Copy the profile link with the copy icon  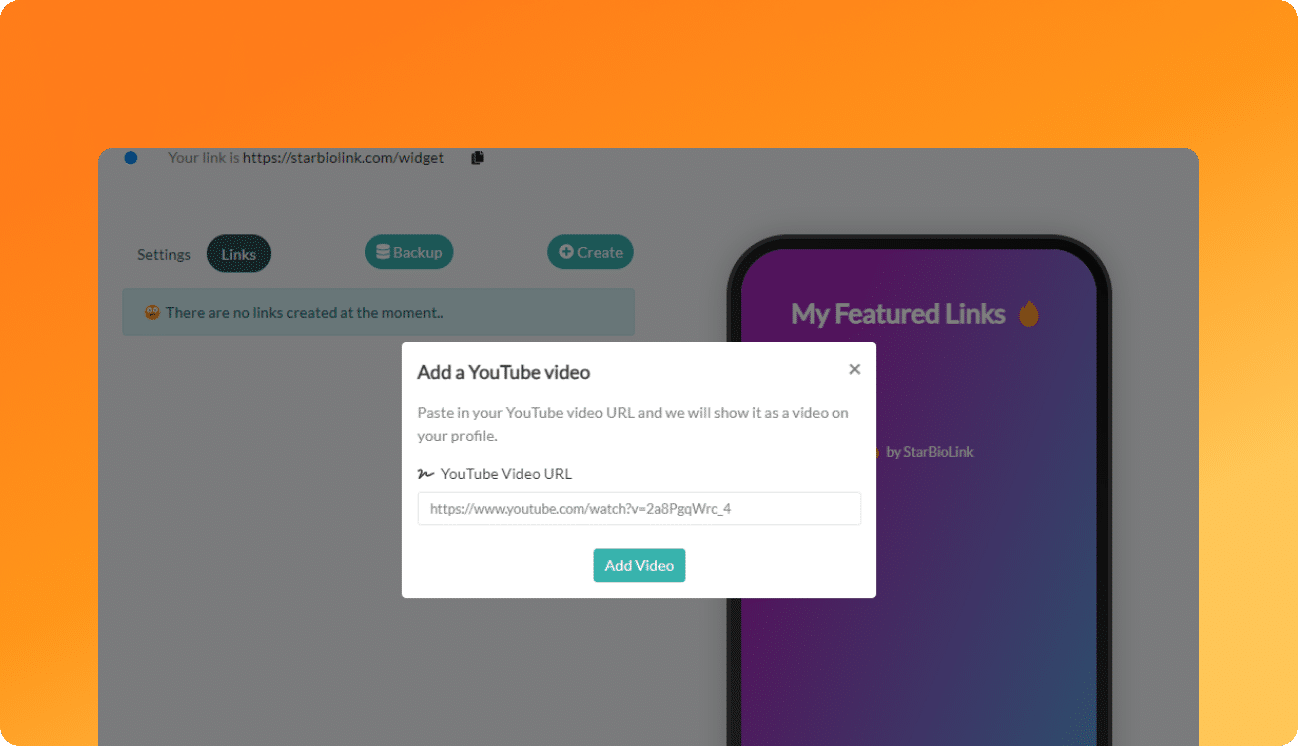pyautogui.click(x=477, y=158)
